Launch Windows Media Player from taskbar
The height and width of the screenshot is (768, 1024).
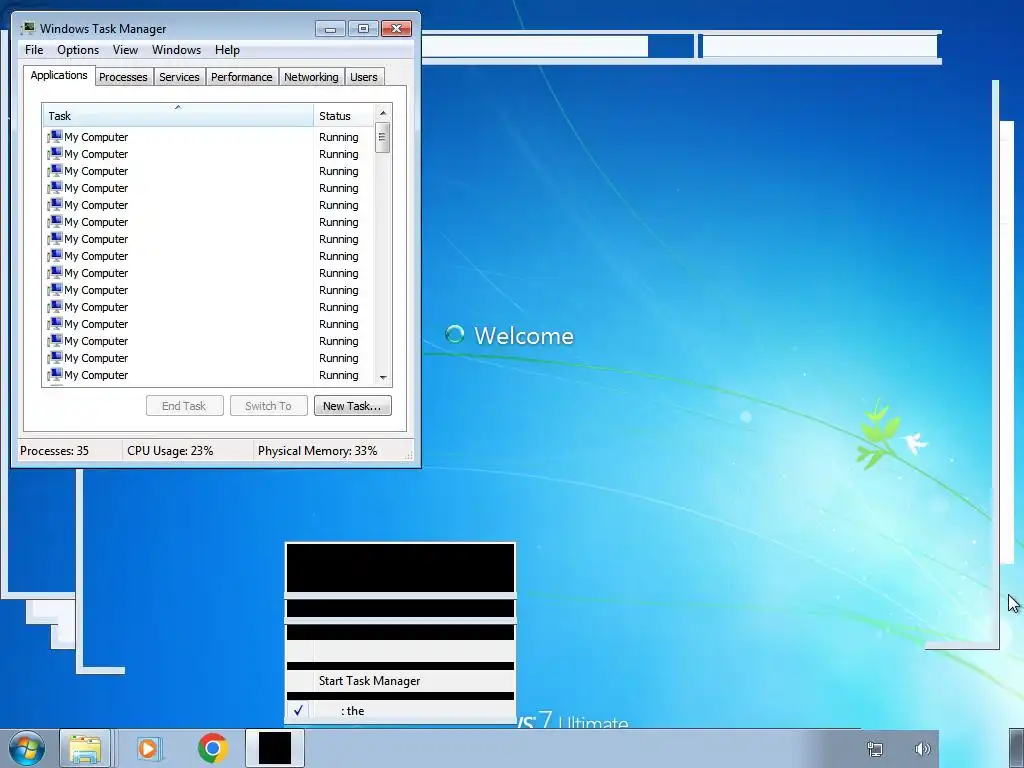coord(148,749)
